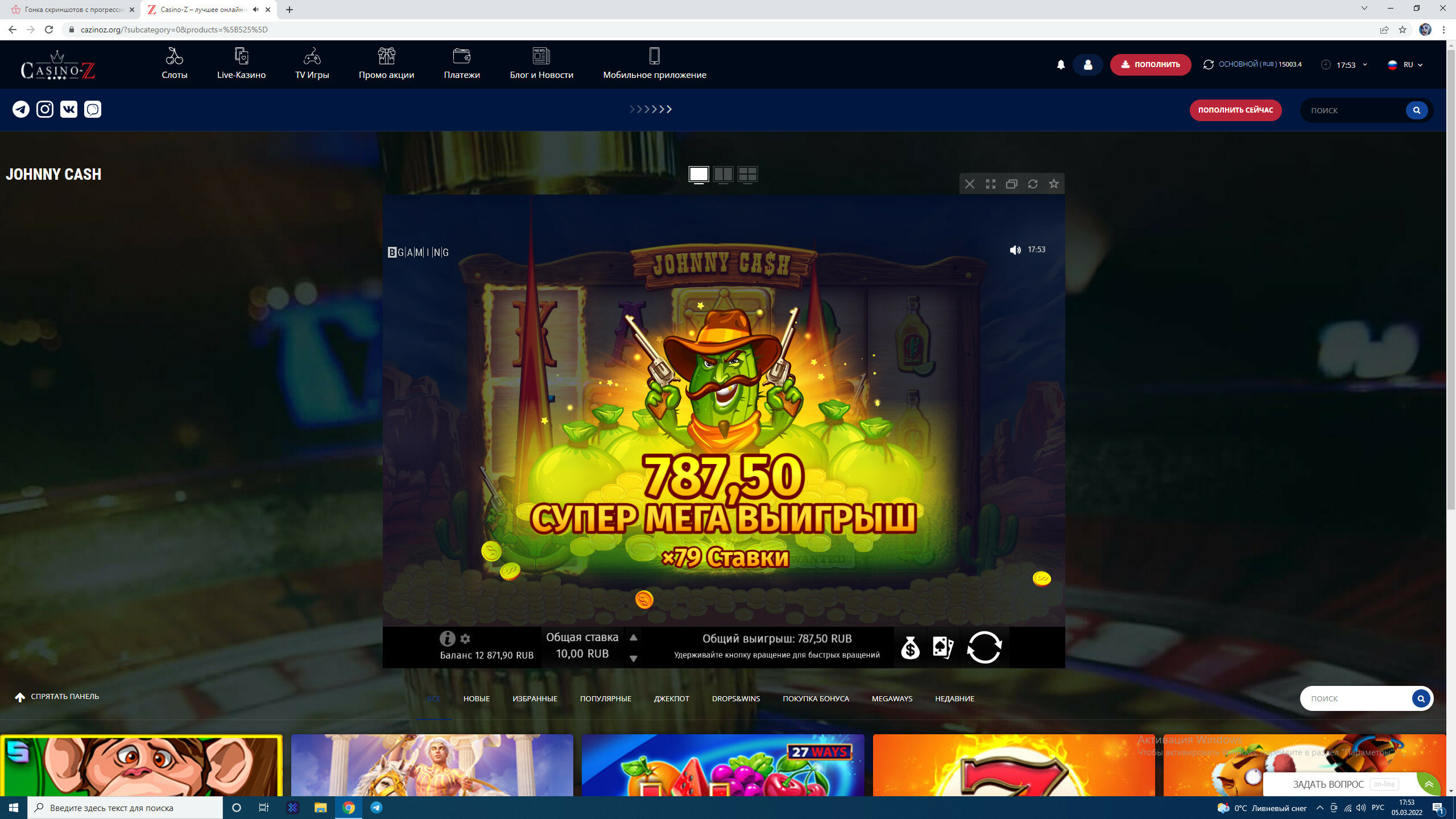The image size is (1456, 819).
Task: Click the top ПОИСК search field
Action: pyautogui.click(x=1354, y=110)
